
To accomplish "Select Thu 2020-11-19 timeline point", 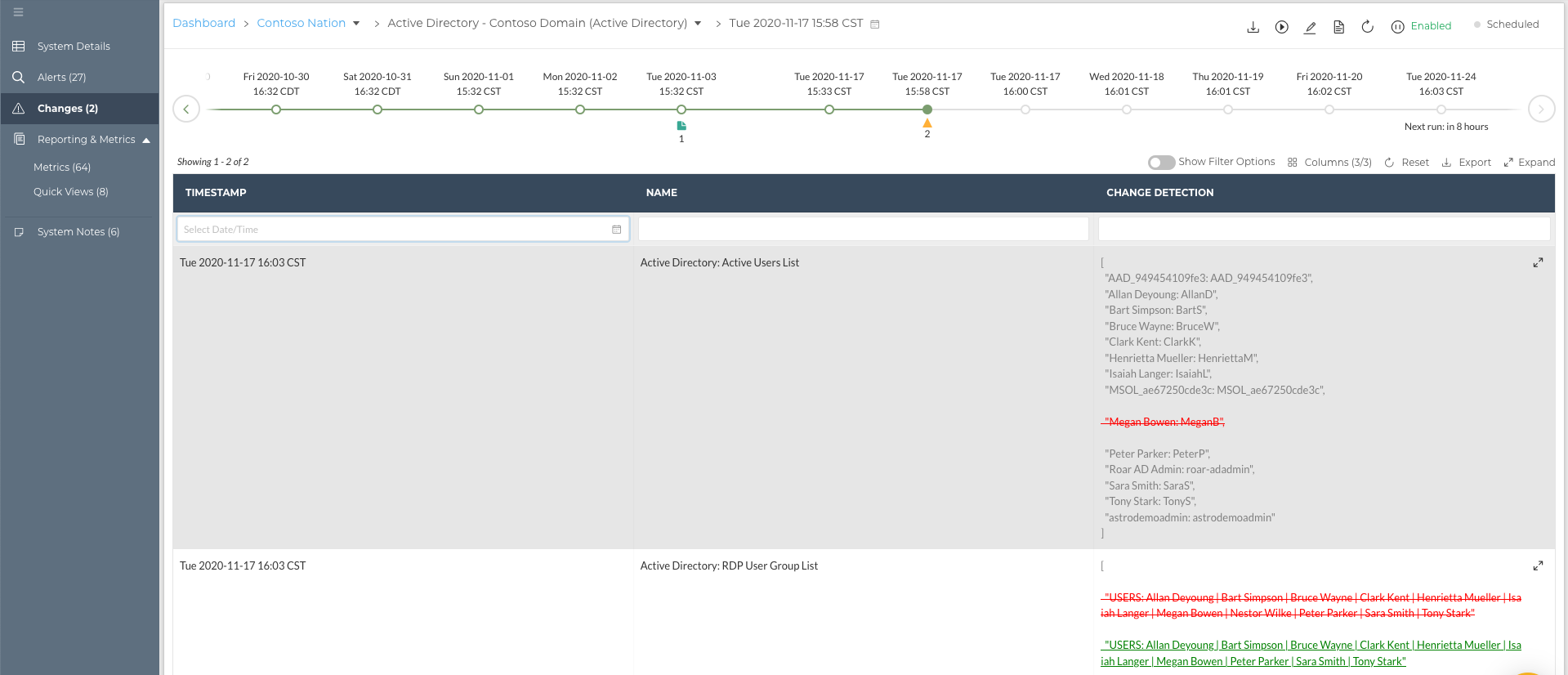I will [1228, 110].
